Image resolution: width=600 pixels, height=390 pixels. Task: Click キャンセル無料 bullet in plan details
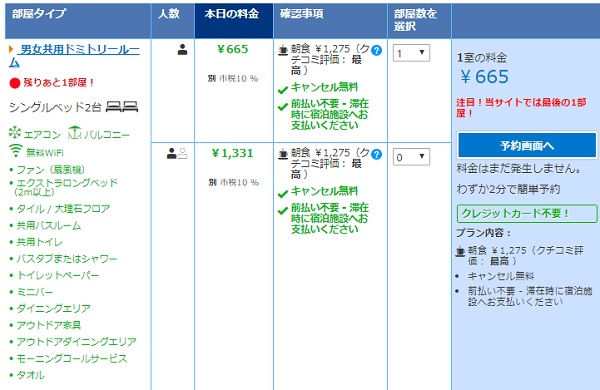click(501, 276)
